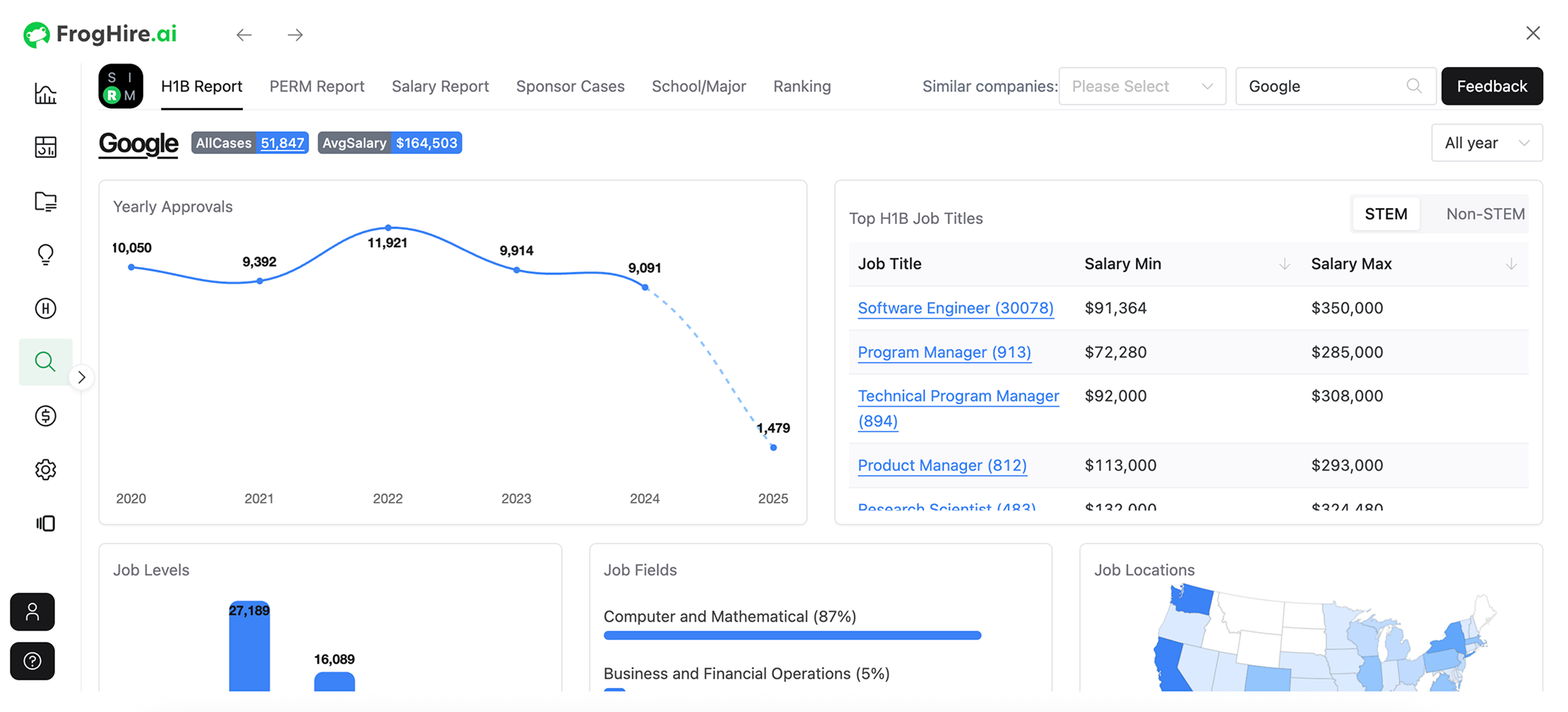Image resolution: width=1568 pixels, height=712 pixels.
Task: Expand sidebar with chevron arrow
Action: 81,377
